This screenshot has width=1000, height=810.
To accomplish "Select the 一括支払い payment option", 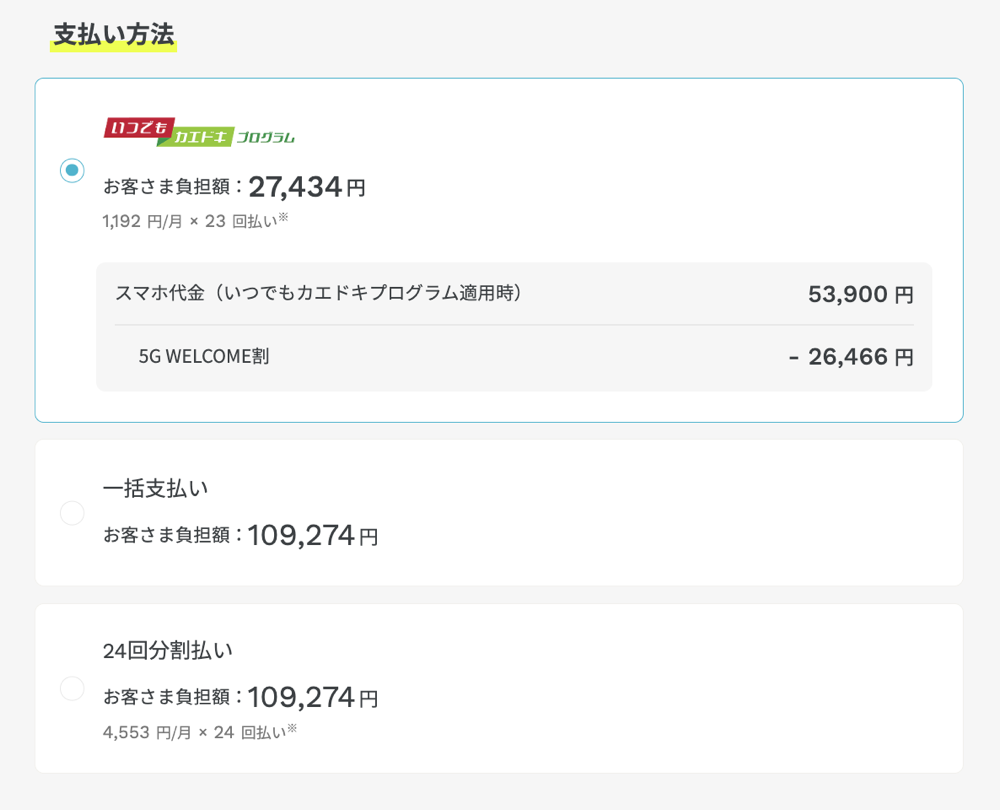I will (72, 513).
